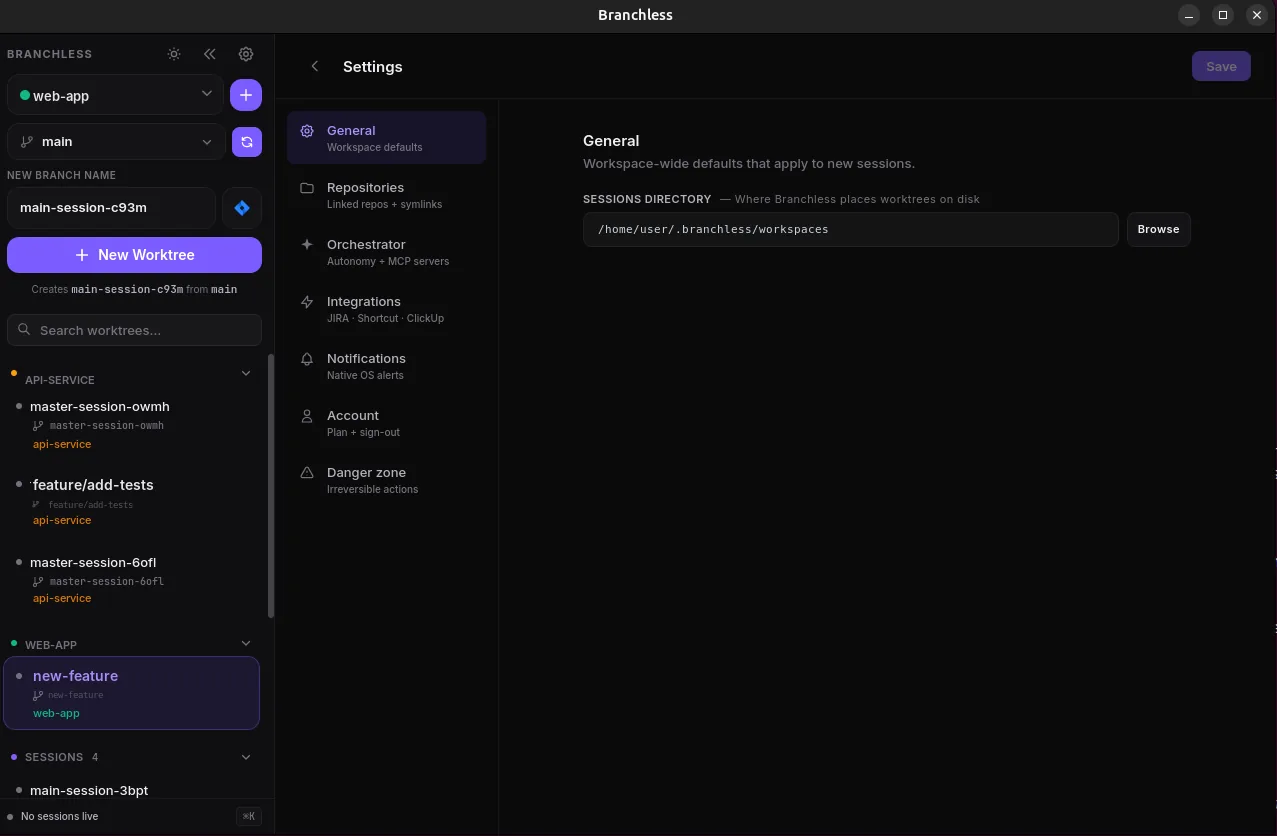Click the JIRA diamond icon next to branch name
This screenshot has height=836, width=1277.
pyautogui.click(x=242, y=208)
